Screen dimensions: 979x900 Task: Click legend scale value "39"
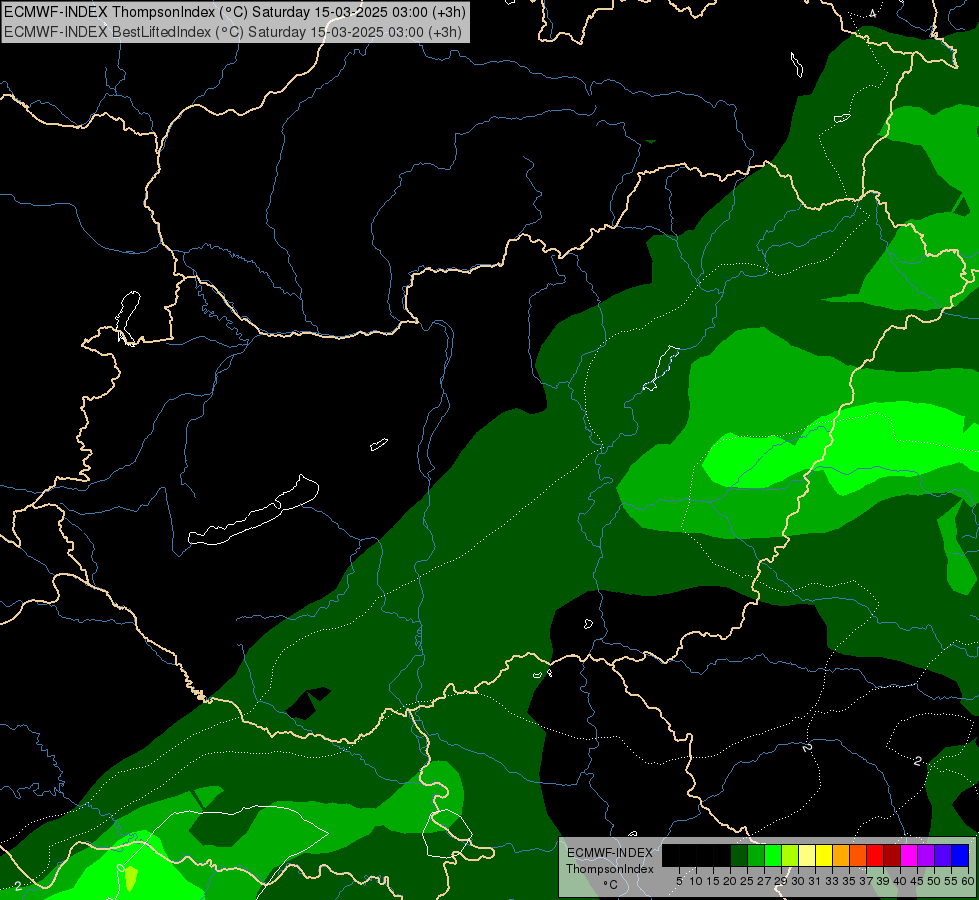[883, 881]
